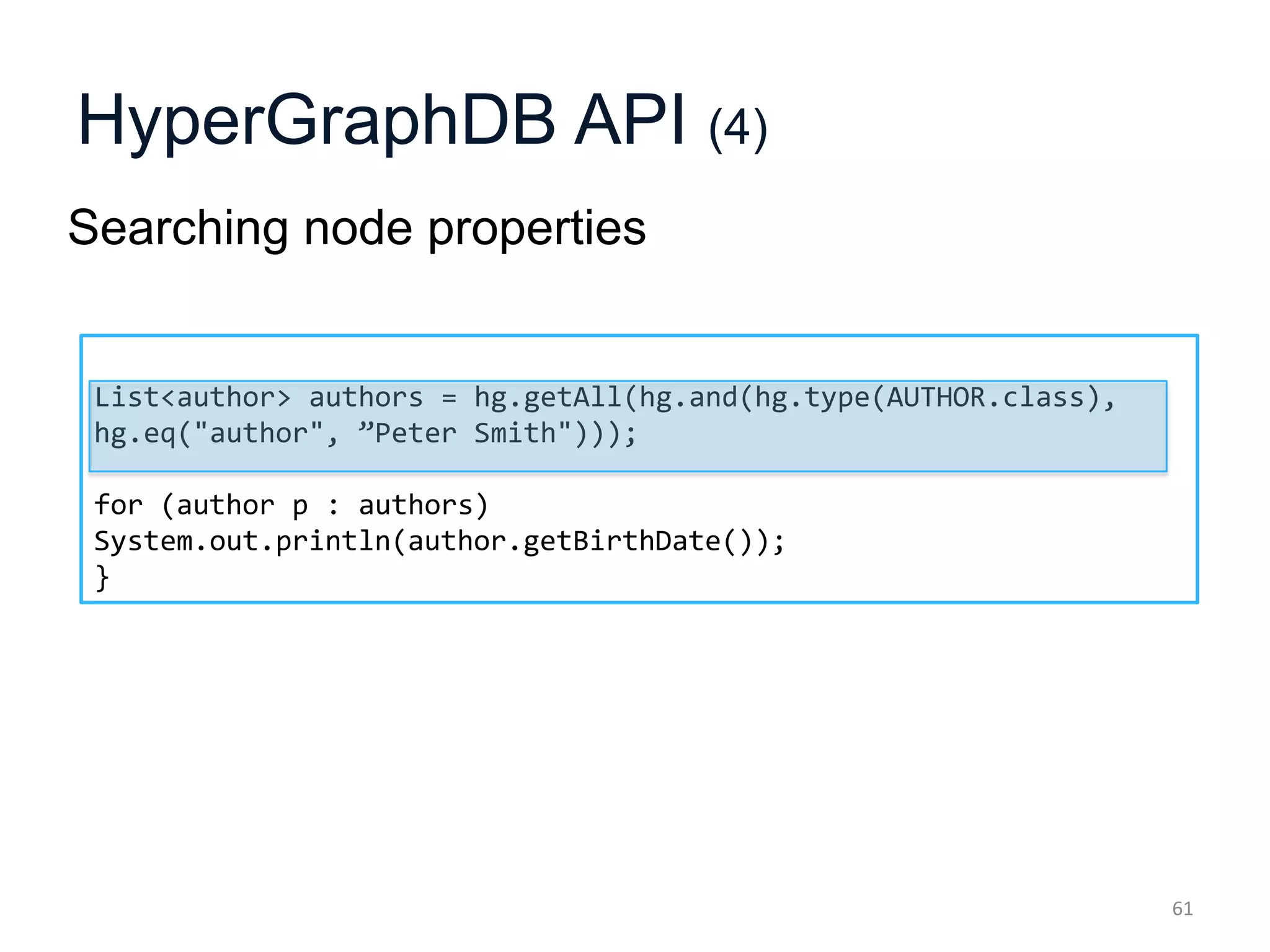Click the subtitle "Searching node properties"
Viewport: 1270px width, 952px height.
[357, 228]
